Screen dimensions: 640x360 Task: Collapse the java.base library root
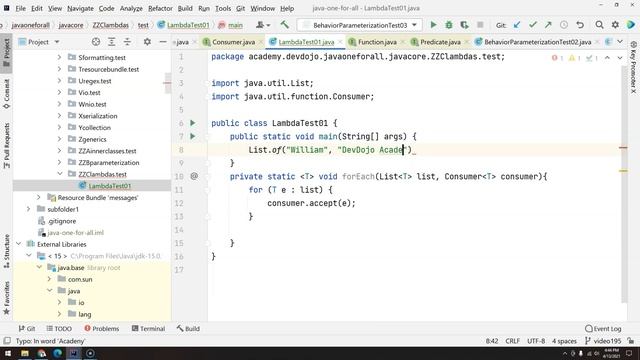(39, 267)
